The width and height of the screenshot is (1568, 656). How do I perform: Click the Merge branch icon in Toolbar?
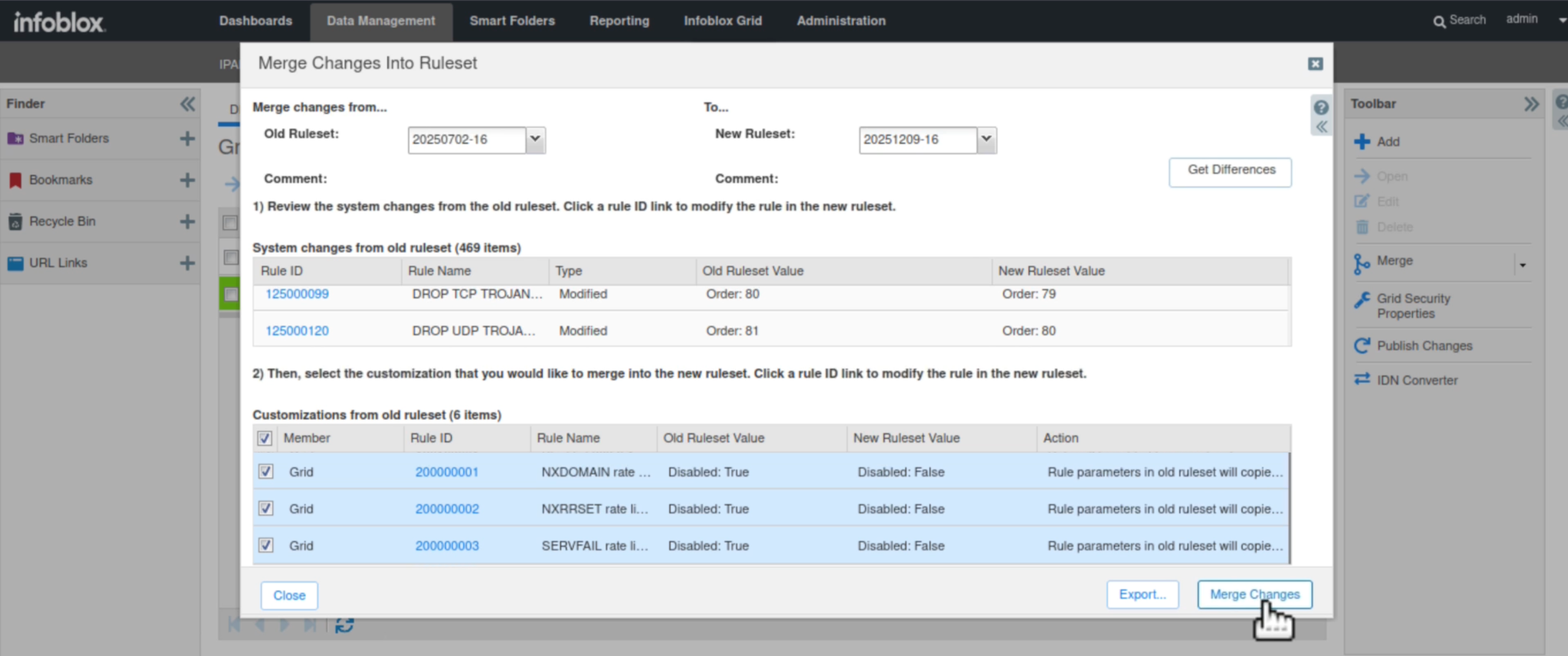pos(1361,264)
